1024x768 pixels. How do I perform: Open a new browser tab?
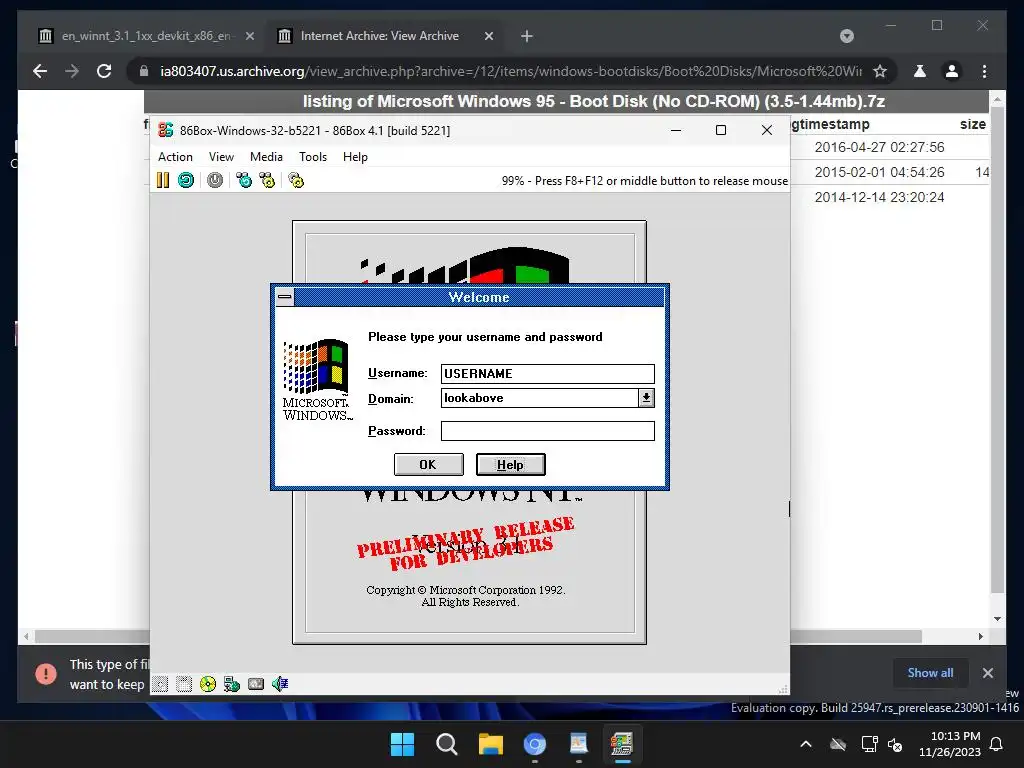[x=526, y=36]
